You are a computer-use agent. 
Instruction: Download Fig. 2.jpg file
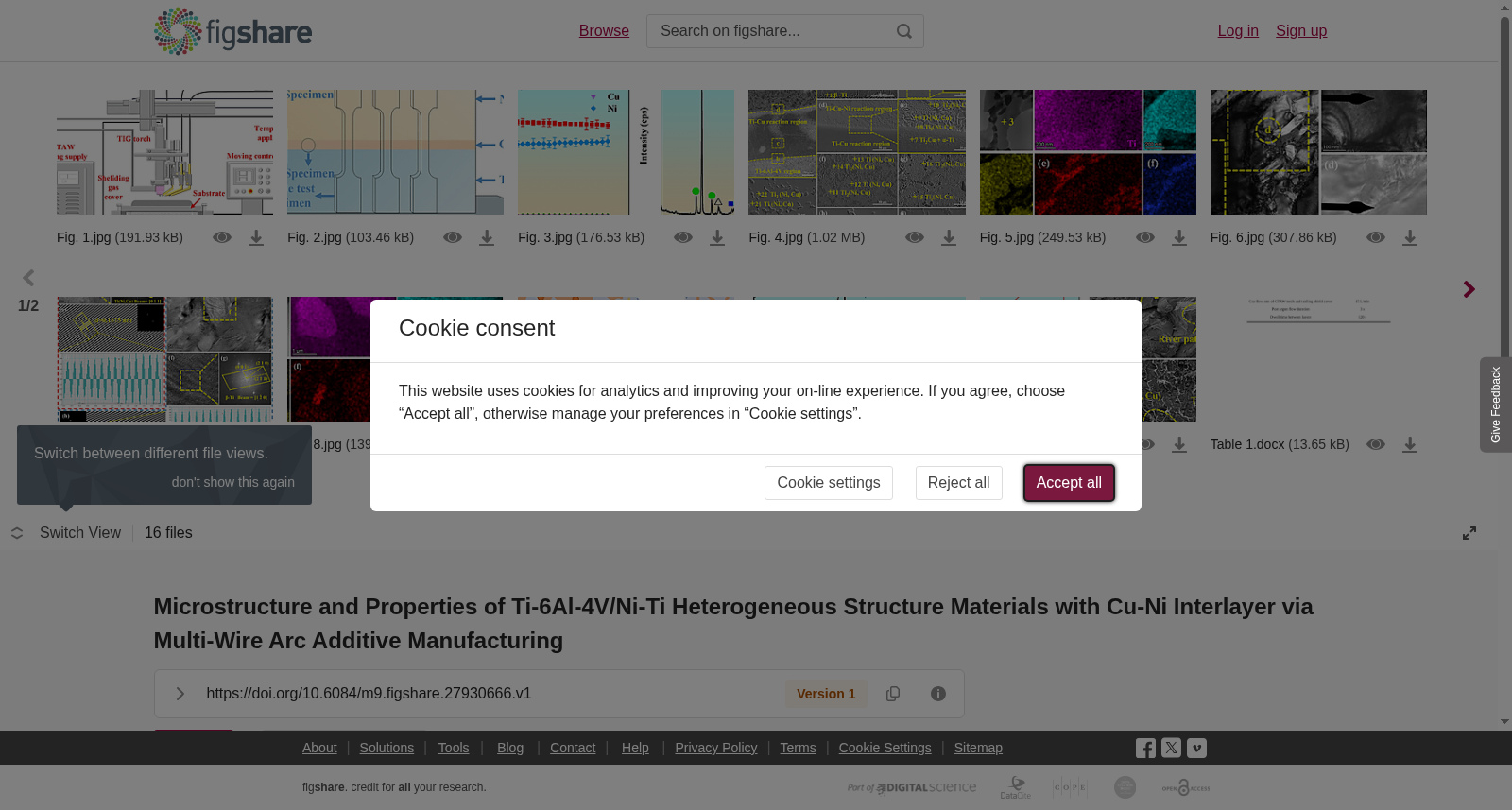click(x=487, y=238)
